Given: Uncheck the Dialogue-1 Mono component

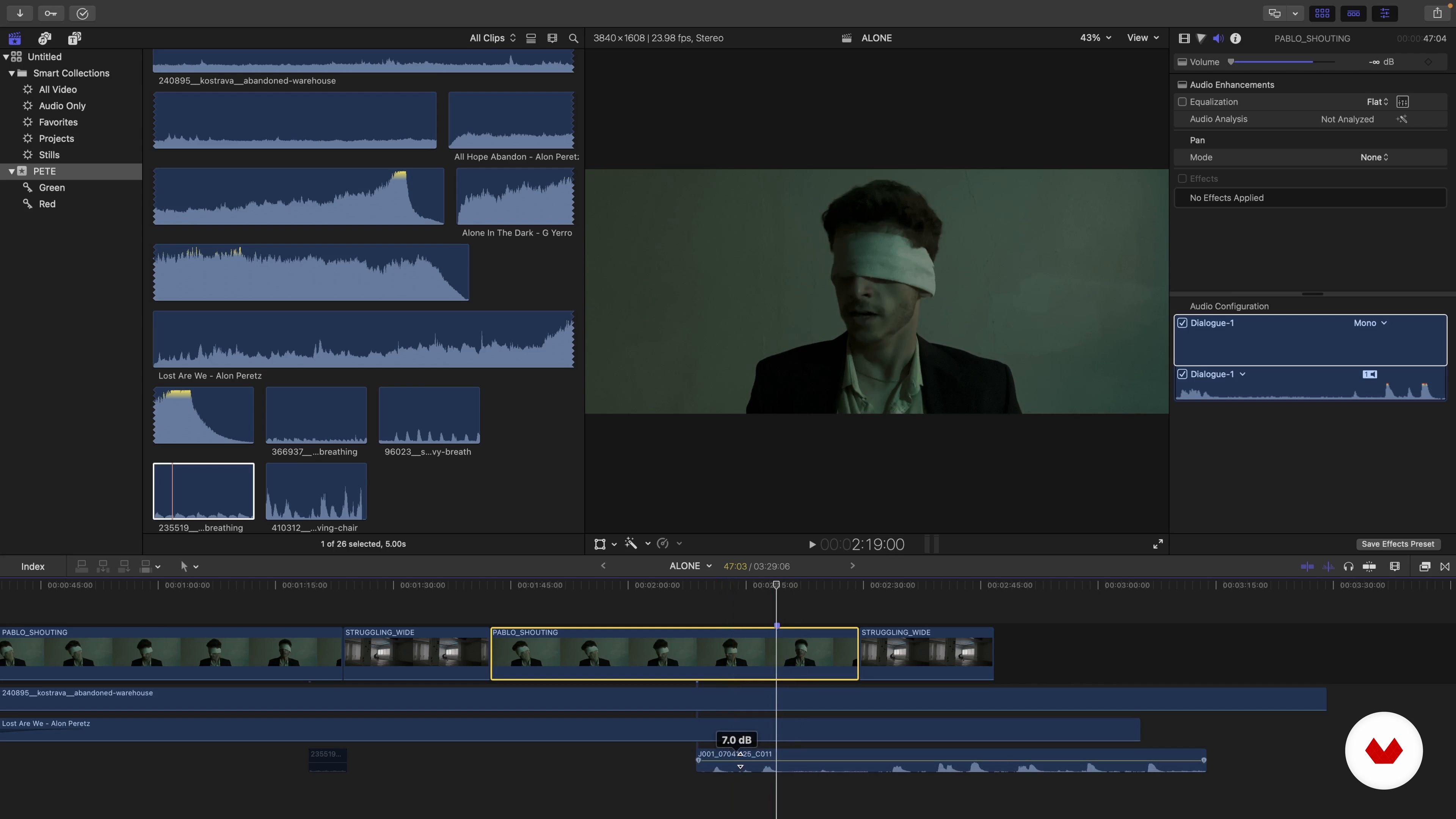Looking at the screenshot, I should pyautogui.click(x=1182, y=323).
